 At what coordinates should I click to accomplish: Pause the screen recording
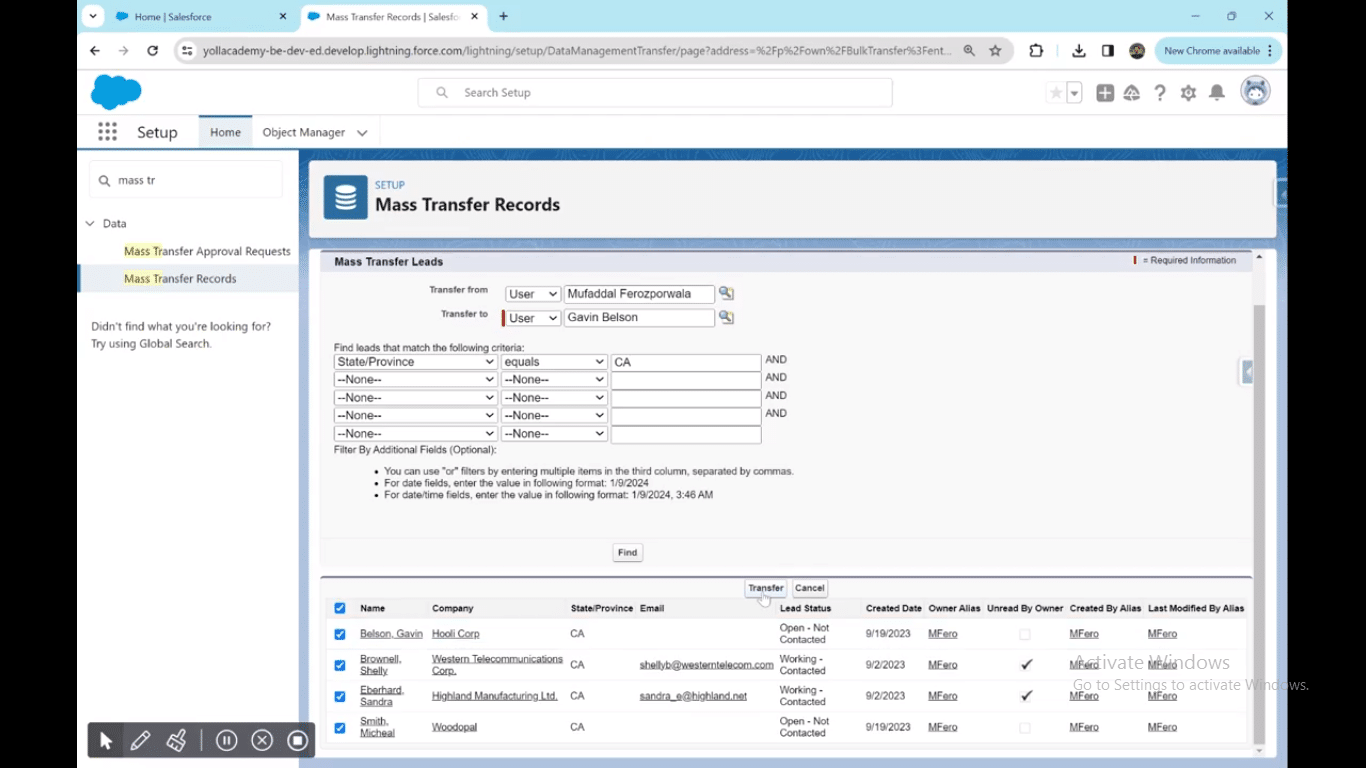(x=227, y=741)
